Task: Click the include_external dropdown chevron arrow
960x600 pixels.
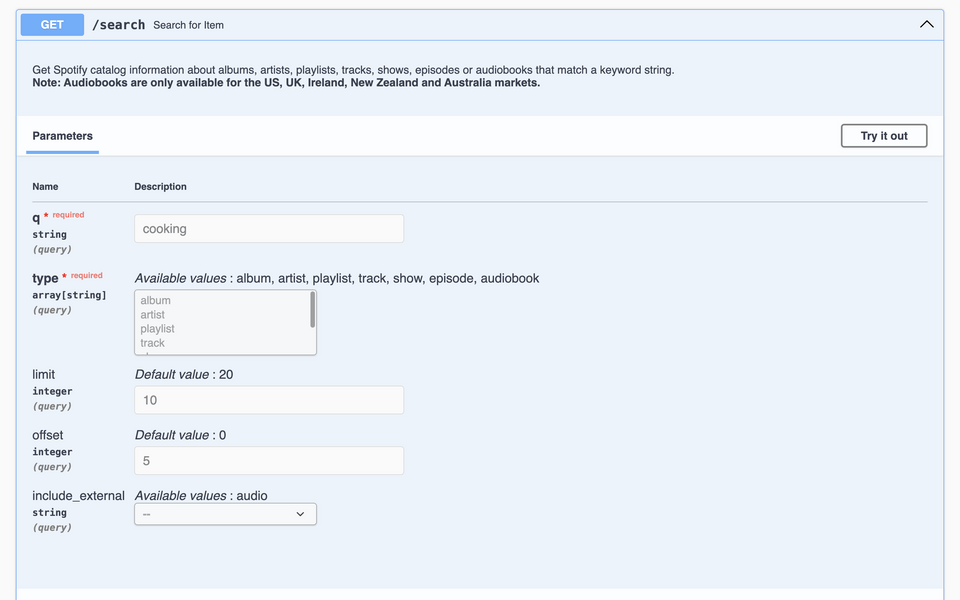Action: 300,513
